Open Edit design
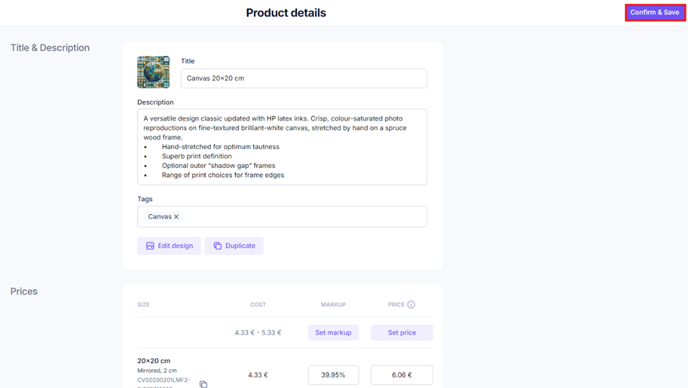 (169, 246)
